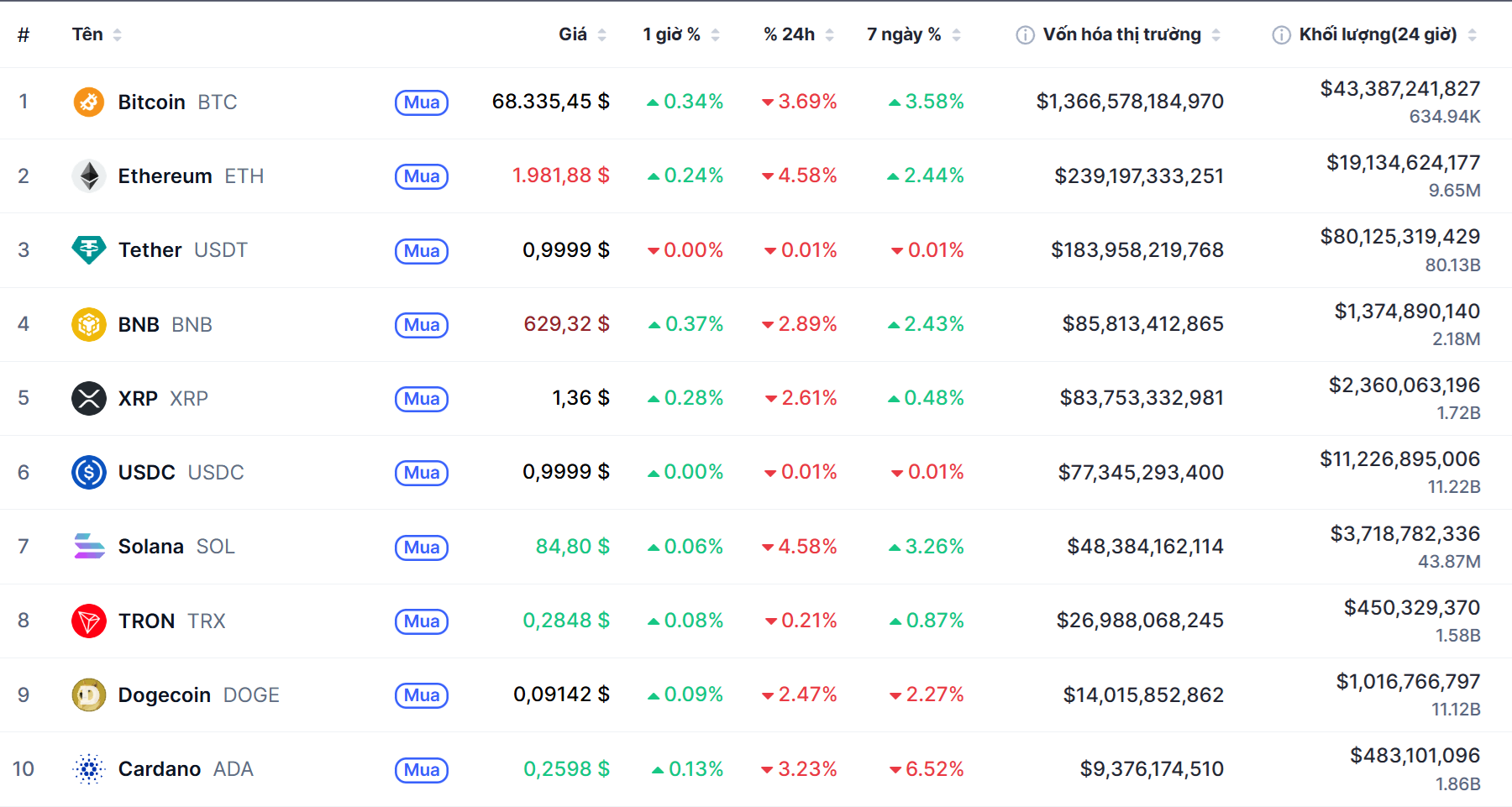Click the TRON logo icon
Screen dimensions: 1512x807
click(88, 621)
